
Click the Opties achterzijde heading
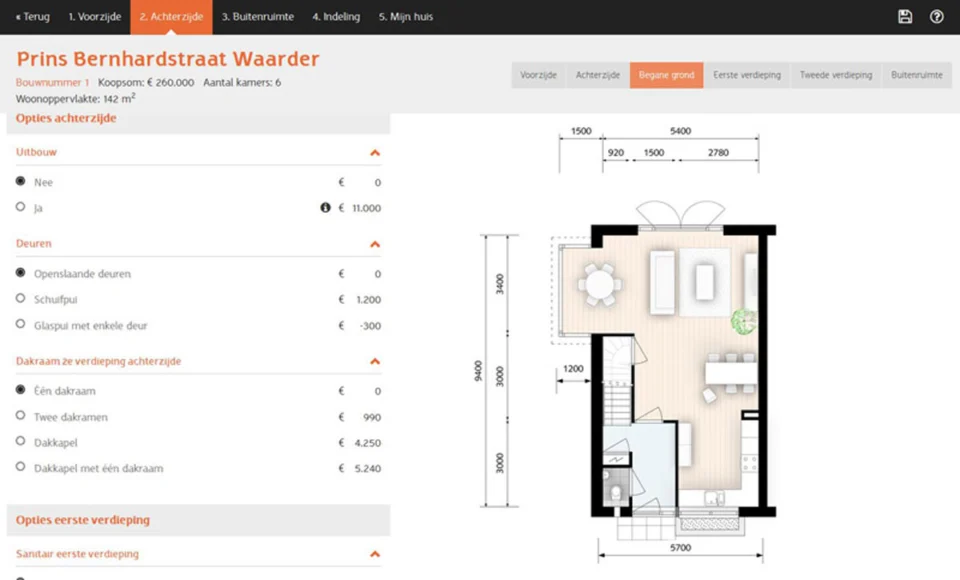coord(66,118)
